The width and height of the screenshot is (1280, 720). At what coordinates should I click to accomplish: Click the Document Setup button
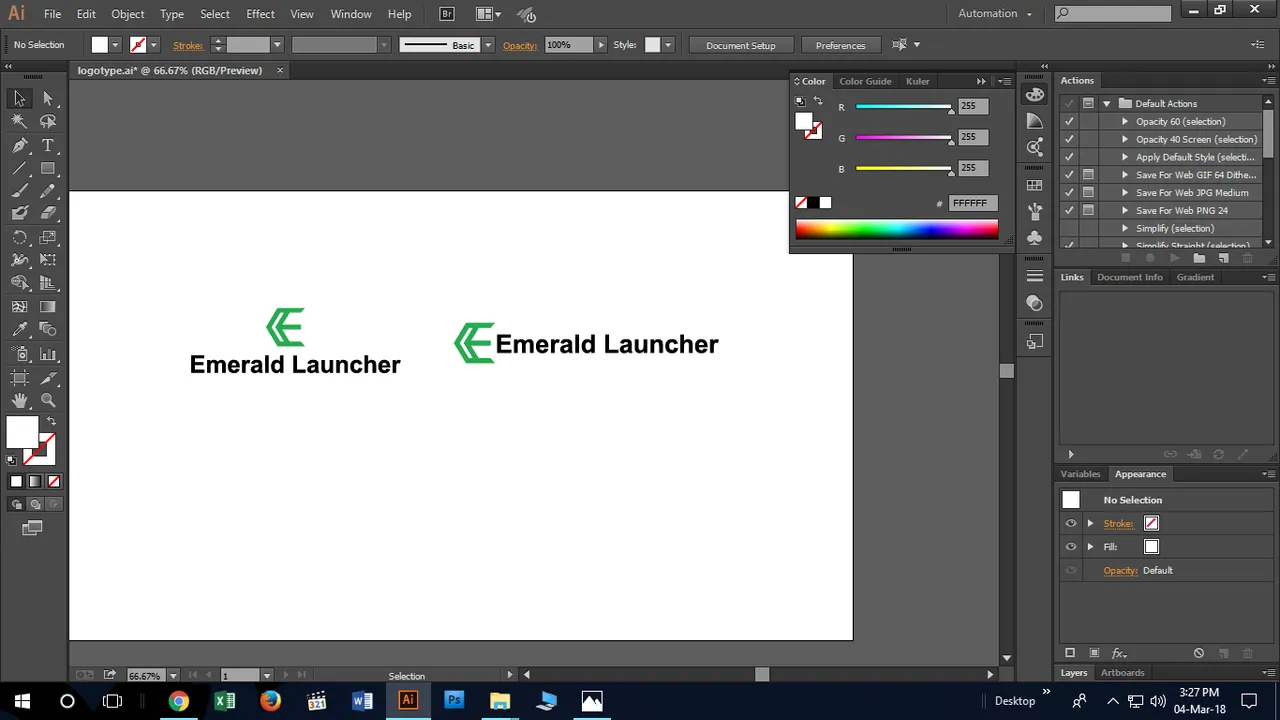[741, 45]
